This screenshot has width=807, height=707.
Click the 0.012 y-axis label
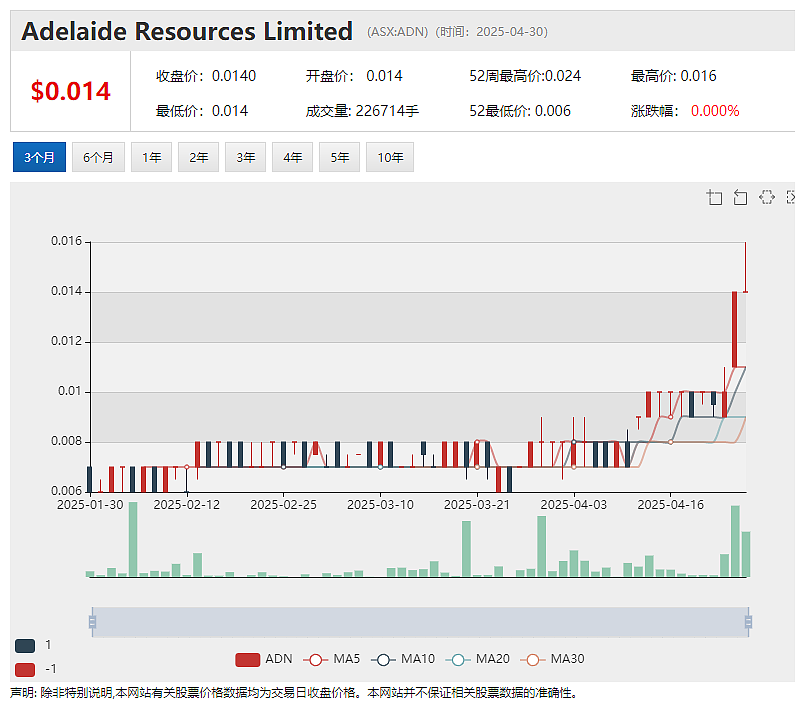click(x=66, y=341)
